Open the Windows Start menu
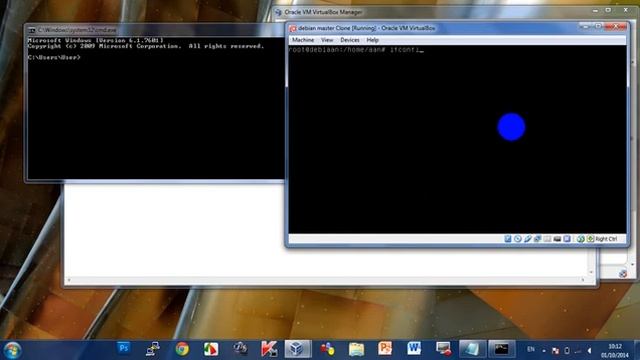Image resolution: width=640 pixels, height=360 pixels. tap(12, 350)
